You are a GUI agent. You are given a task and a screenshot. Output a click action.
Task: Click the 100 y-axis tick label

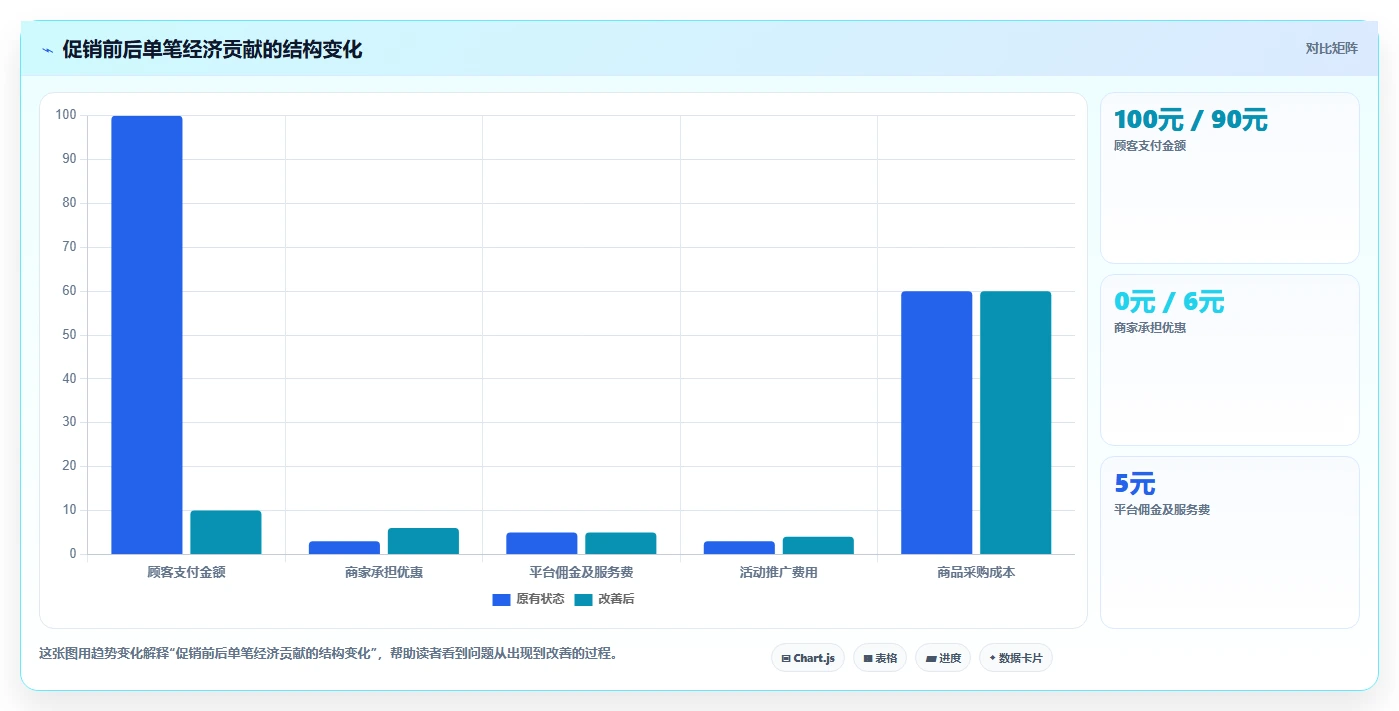click(x=66, y=115)
